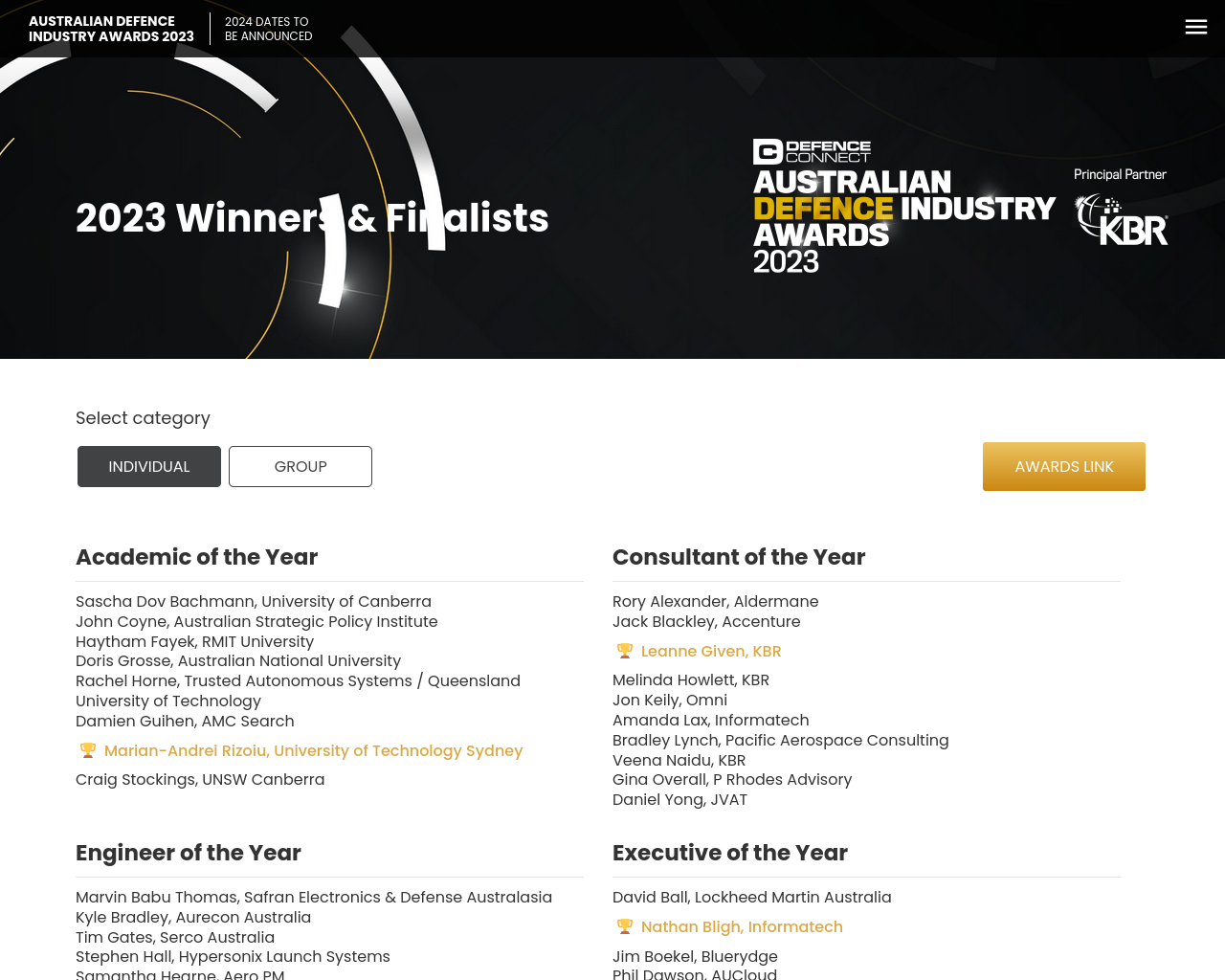Select Kyle Bradley, Aurecon Australia
1225x980 pixels.
tap(193, 918)
